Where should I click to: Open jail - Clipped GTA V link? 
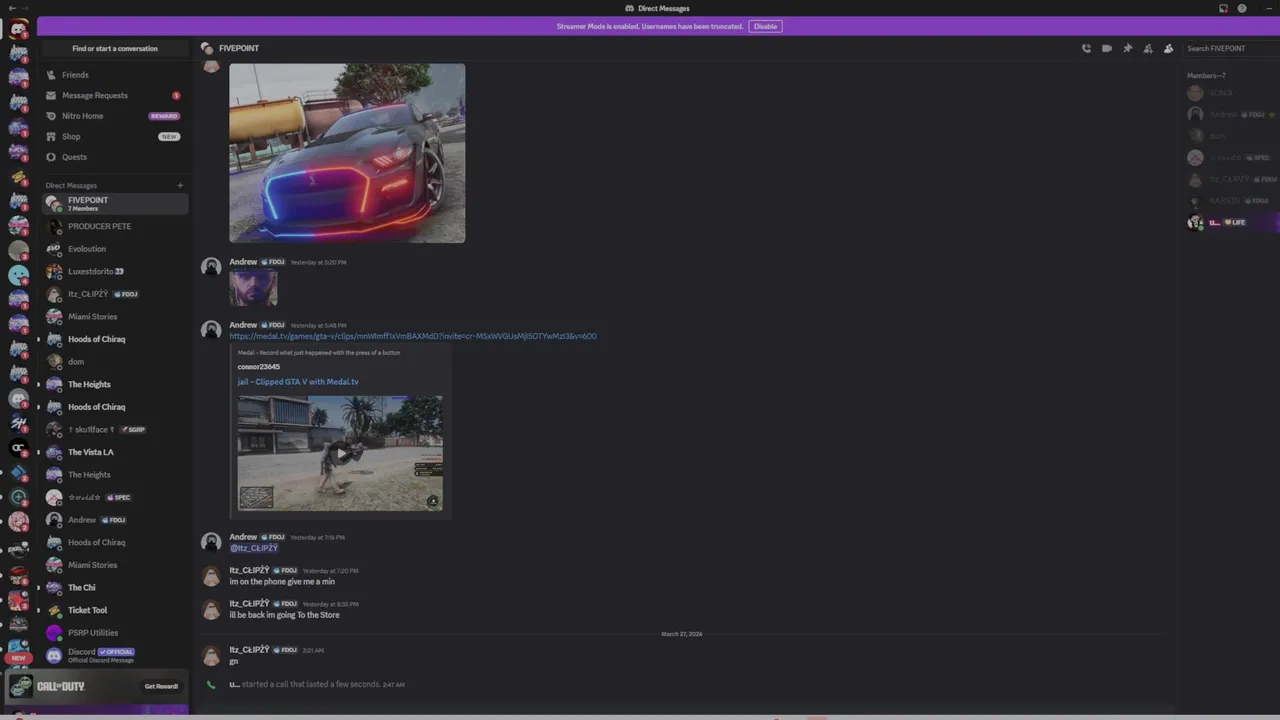pos(298,382)
